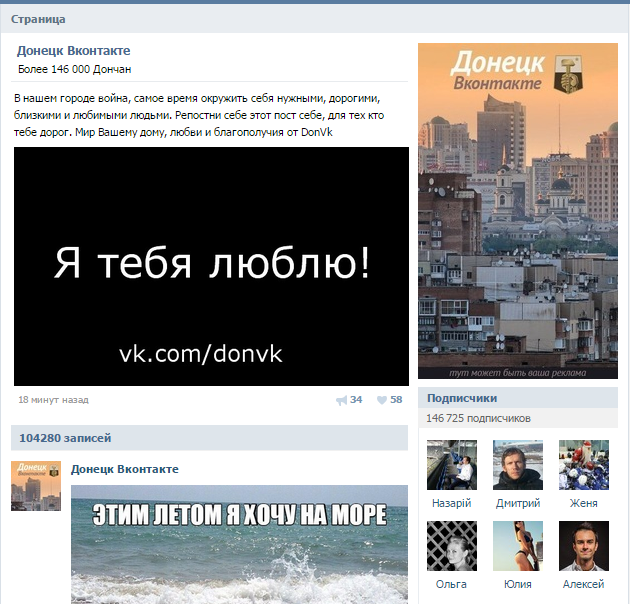Open the Подписчики section header
The height and width of the screenshot is (604, 630).
pyautogui.click(x=518, y=398)
